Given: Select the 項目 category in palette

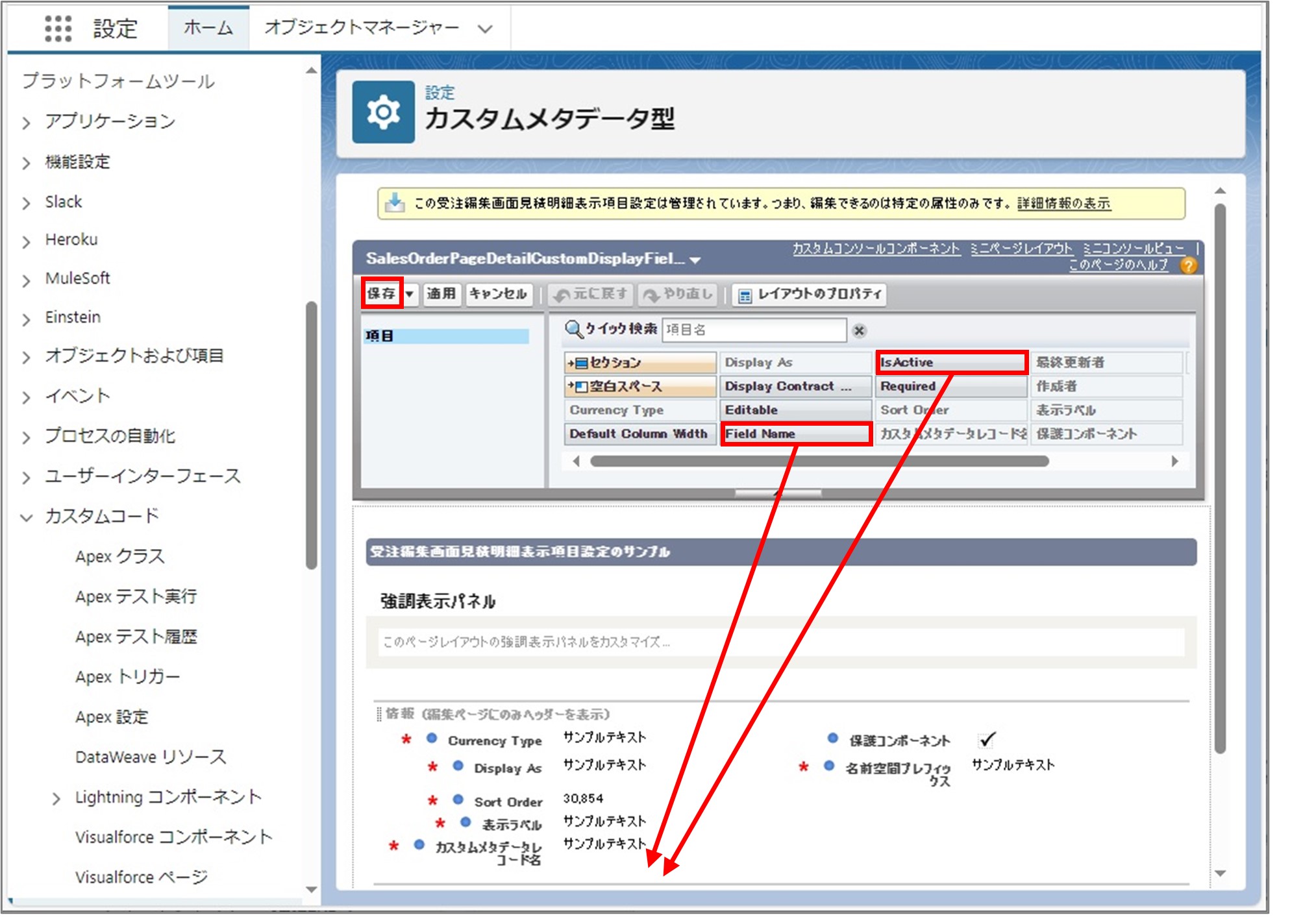Looking at the screenshot, I should click(446, 336).
